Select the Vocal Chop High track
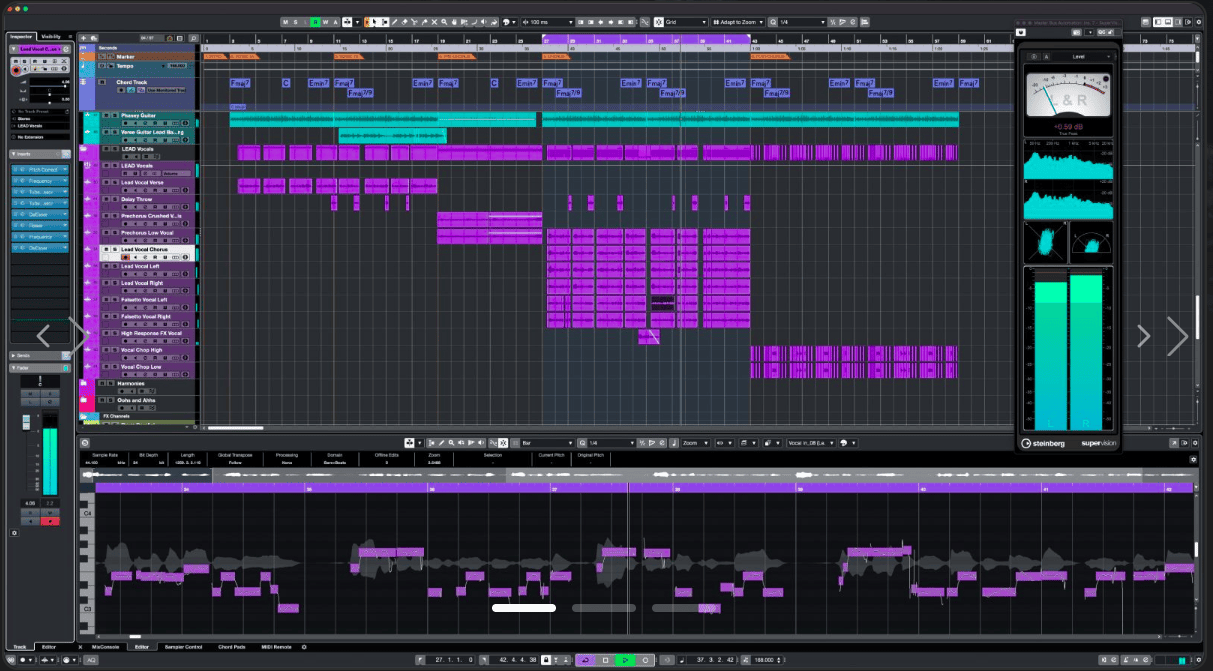 (142, 350)
